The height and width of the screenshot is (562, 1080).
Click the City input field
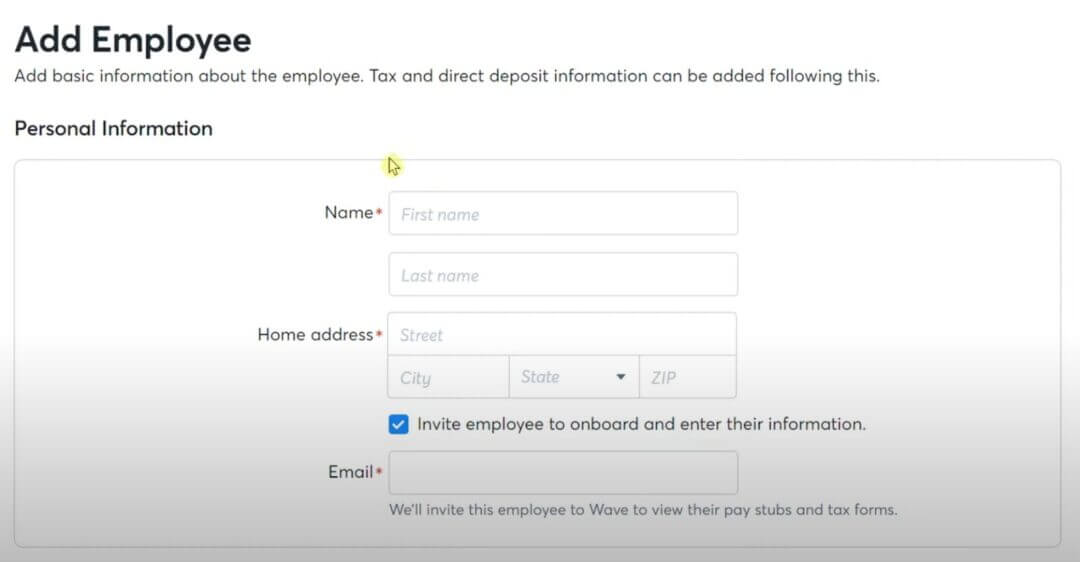click(x=448, y=377)
